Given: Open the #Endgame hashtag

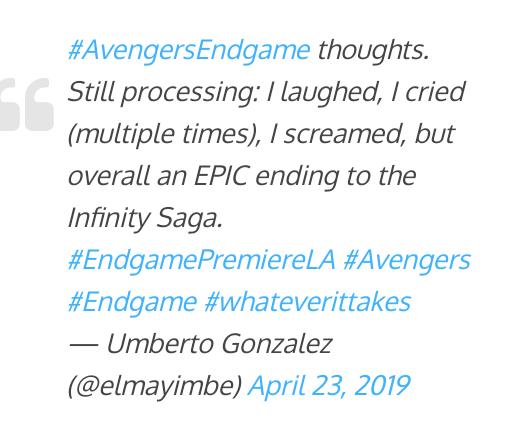Looking at the screenshot, I should [x=132, y=303].
